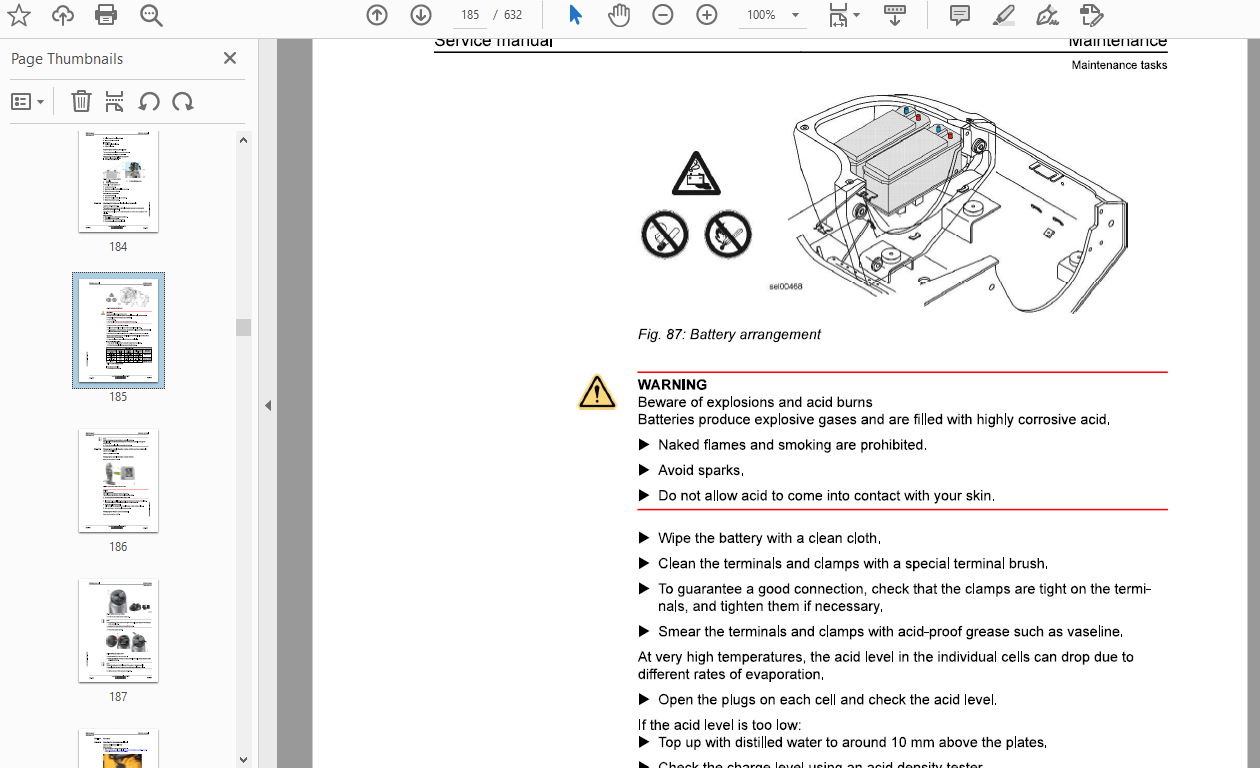This screenshot has width=1260, height=768.
Task: Go to next page with down arrow
Action: [x=421, y=15]
